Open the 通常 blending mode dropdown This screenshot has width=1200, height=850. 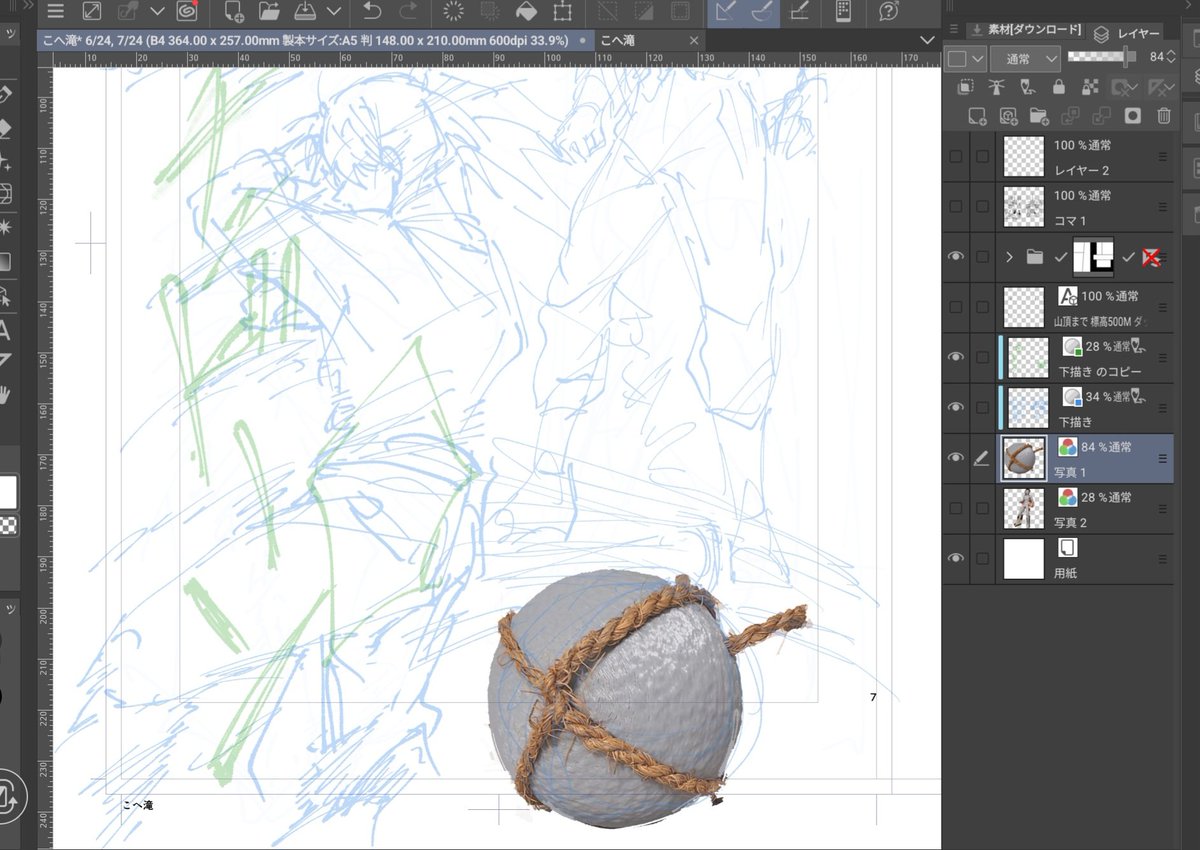click(x=1026, y=59)
